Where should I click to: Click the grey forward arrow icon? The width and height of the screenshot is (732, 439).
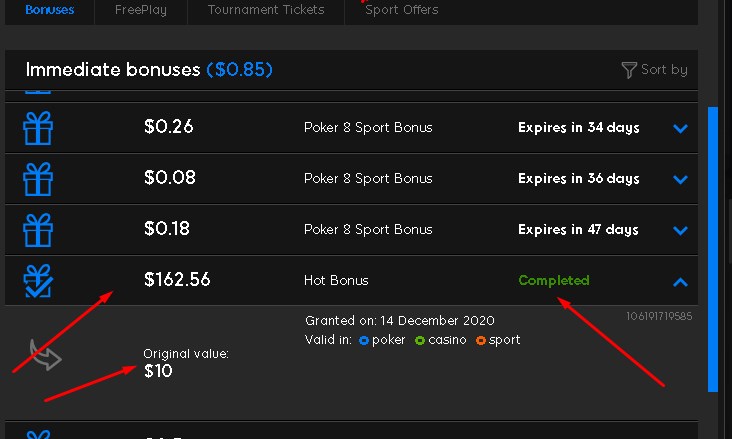[45, 355]
